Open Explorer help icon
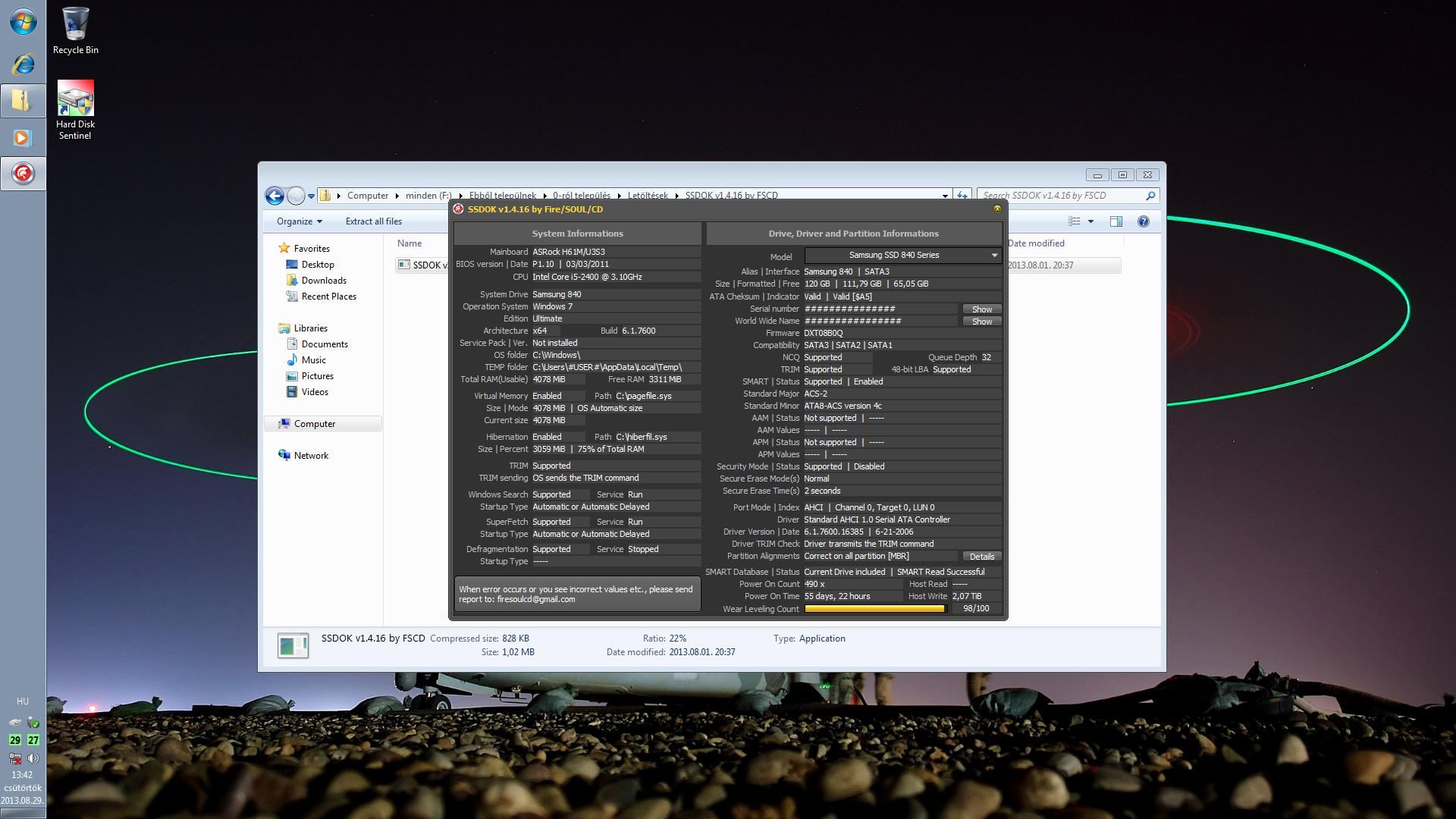Screen dimensions: 1456x819 [1143, 221]
